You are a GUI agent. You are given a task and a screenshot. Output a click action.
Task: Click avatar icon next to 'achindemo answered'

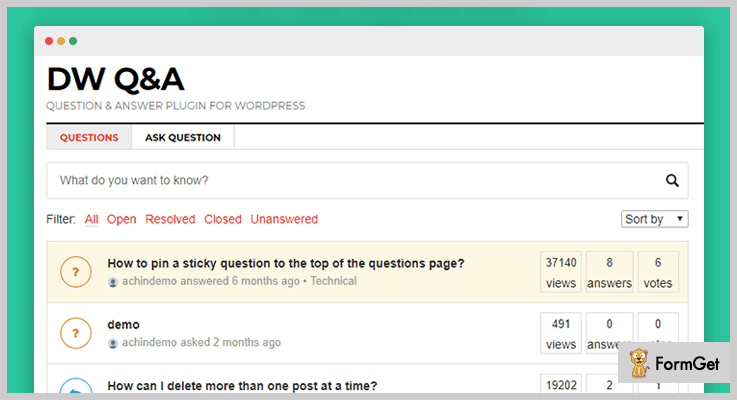(x=113, y=282)
